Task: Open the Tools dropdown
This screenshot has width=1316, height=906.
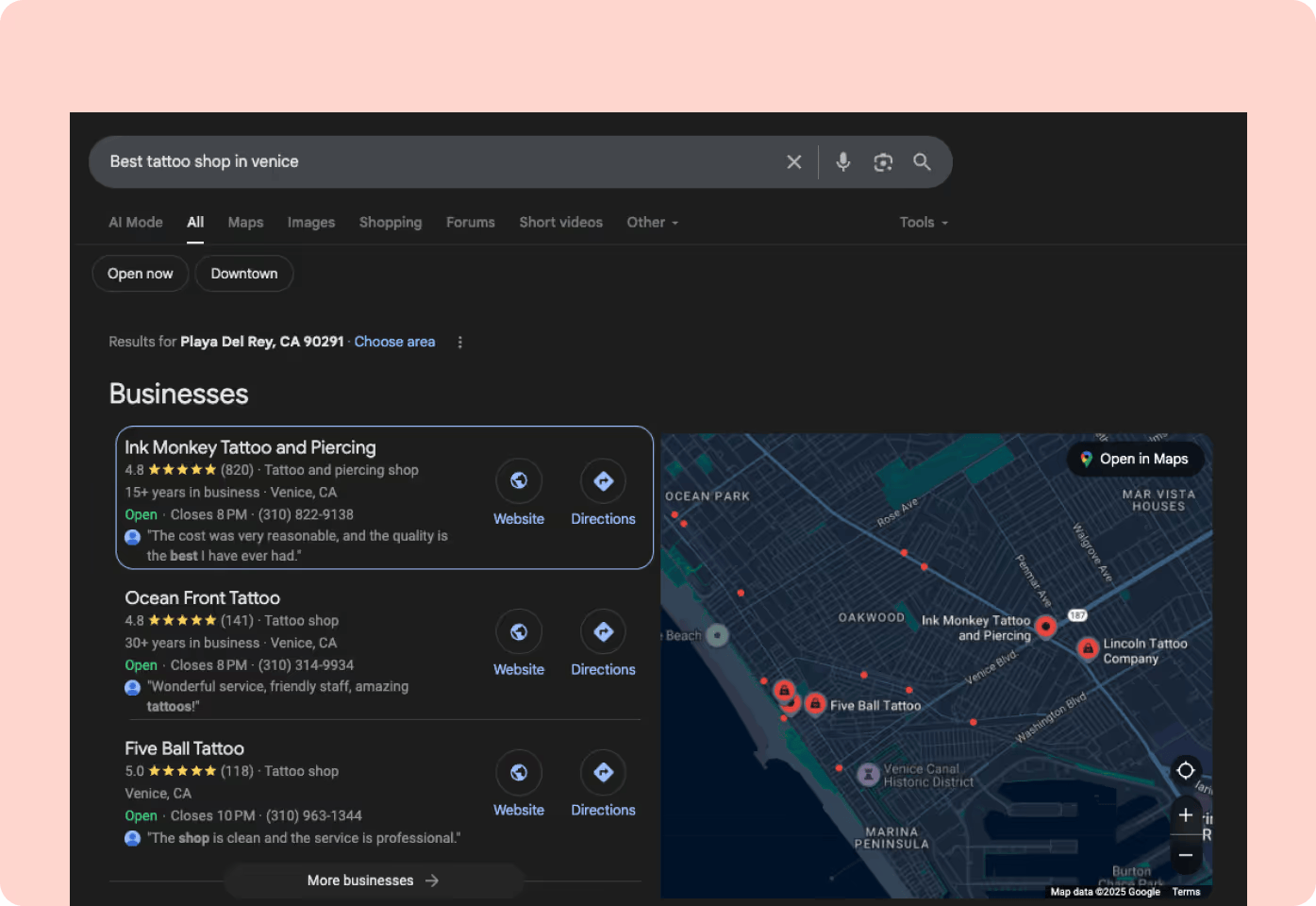Action: click(x=923, y=222)
